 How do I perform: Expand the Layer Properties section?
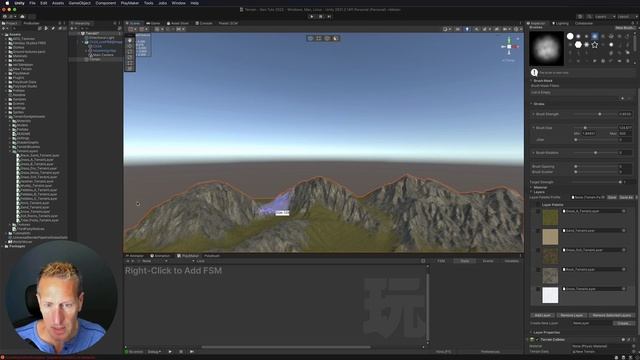531,333
